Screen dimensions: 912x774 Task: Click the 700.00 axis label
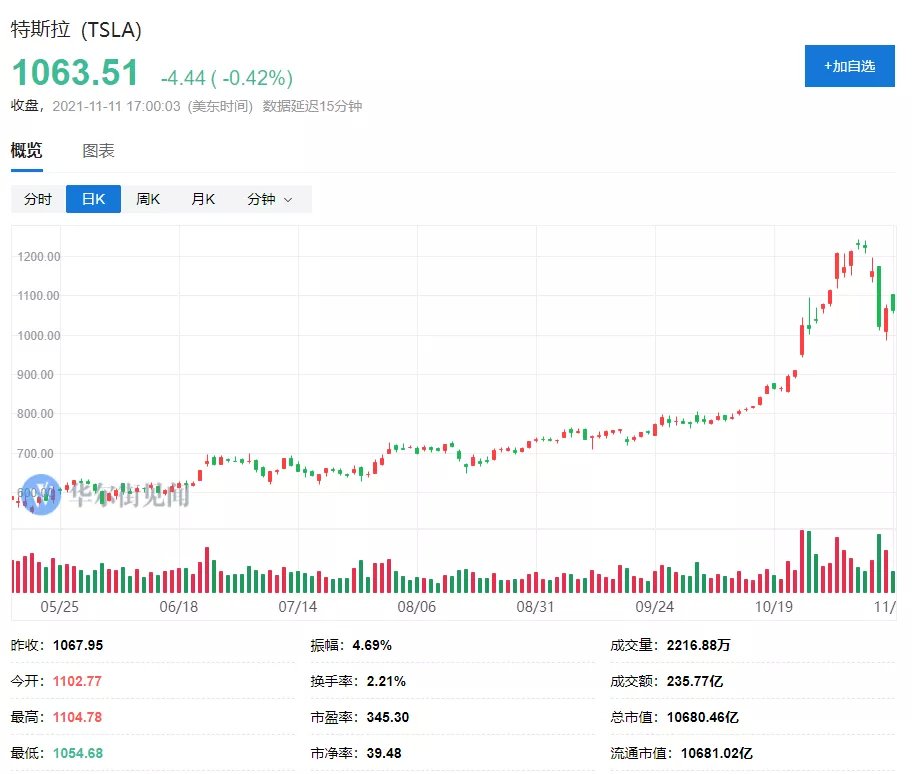(35, 453)
